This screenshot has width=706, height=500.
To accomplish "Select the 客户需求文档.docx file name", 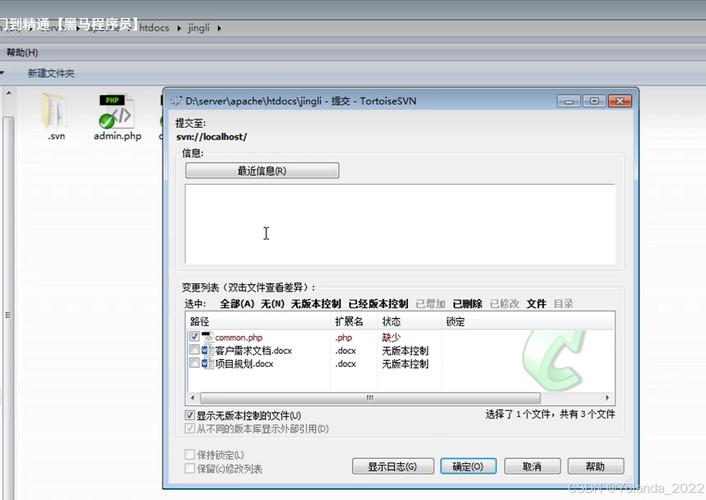I will tap(253, 350).
